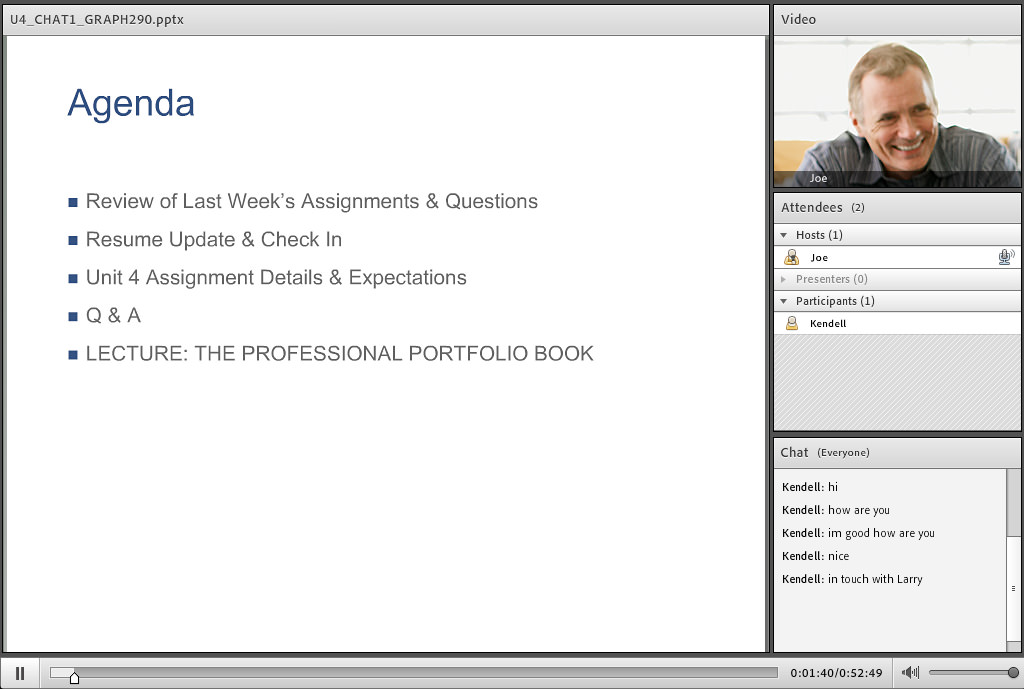Mute audio with the speaker icon
Screen dimensions: 1024x689
910,673
